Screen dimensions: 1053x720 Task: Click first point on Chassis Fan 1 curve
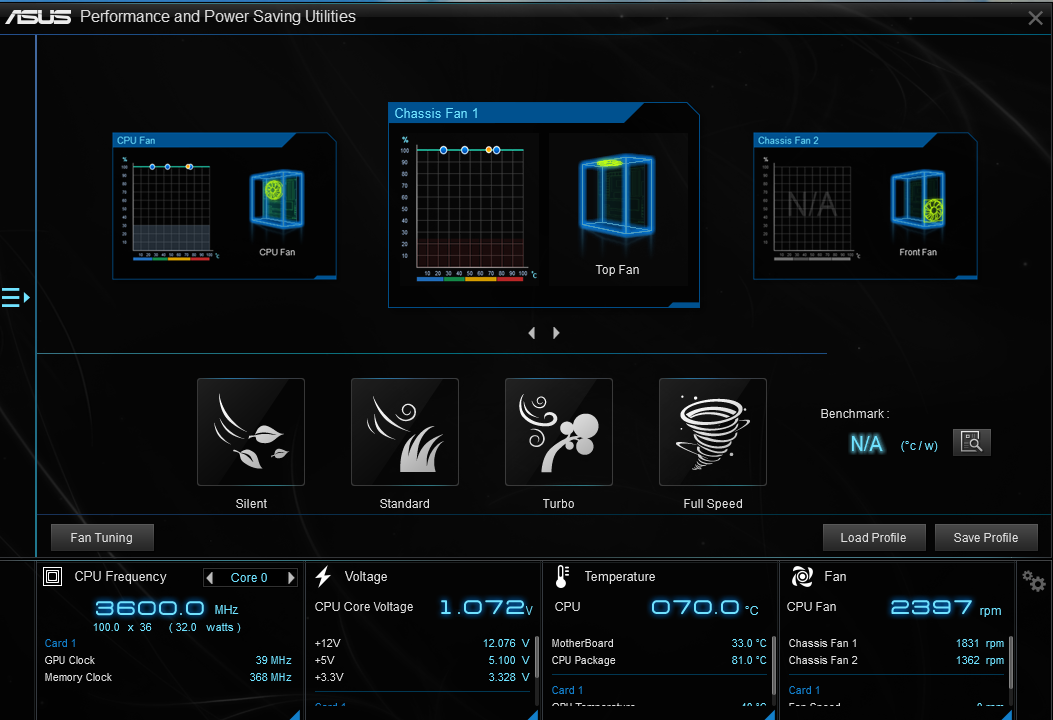(x=443, y=150)
